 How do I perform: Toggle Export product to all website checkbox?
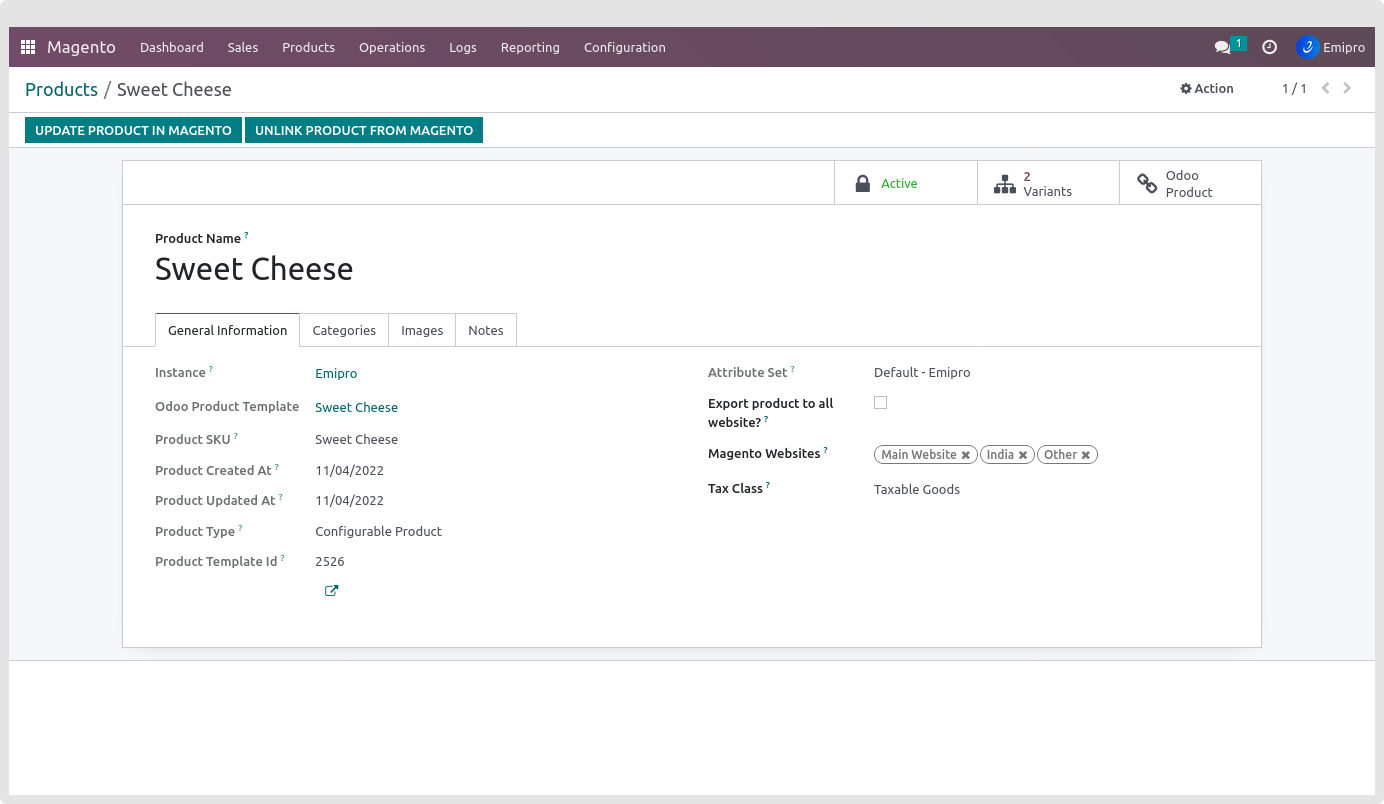coord(880,403)
